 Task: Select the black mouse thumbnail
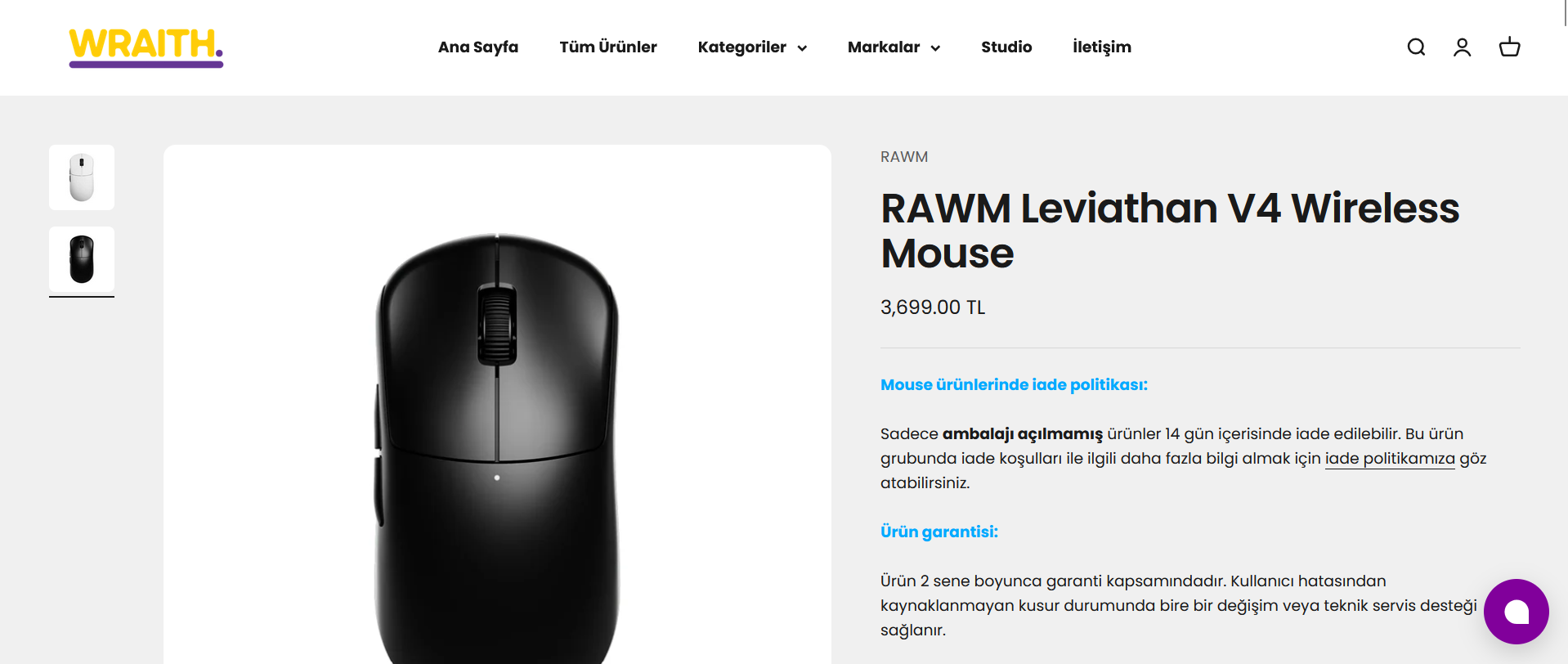click(82, 259)
